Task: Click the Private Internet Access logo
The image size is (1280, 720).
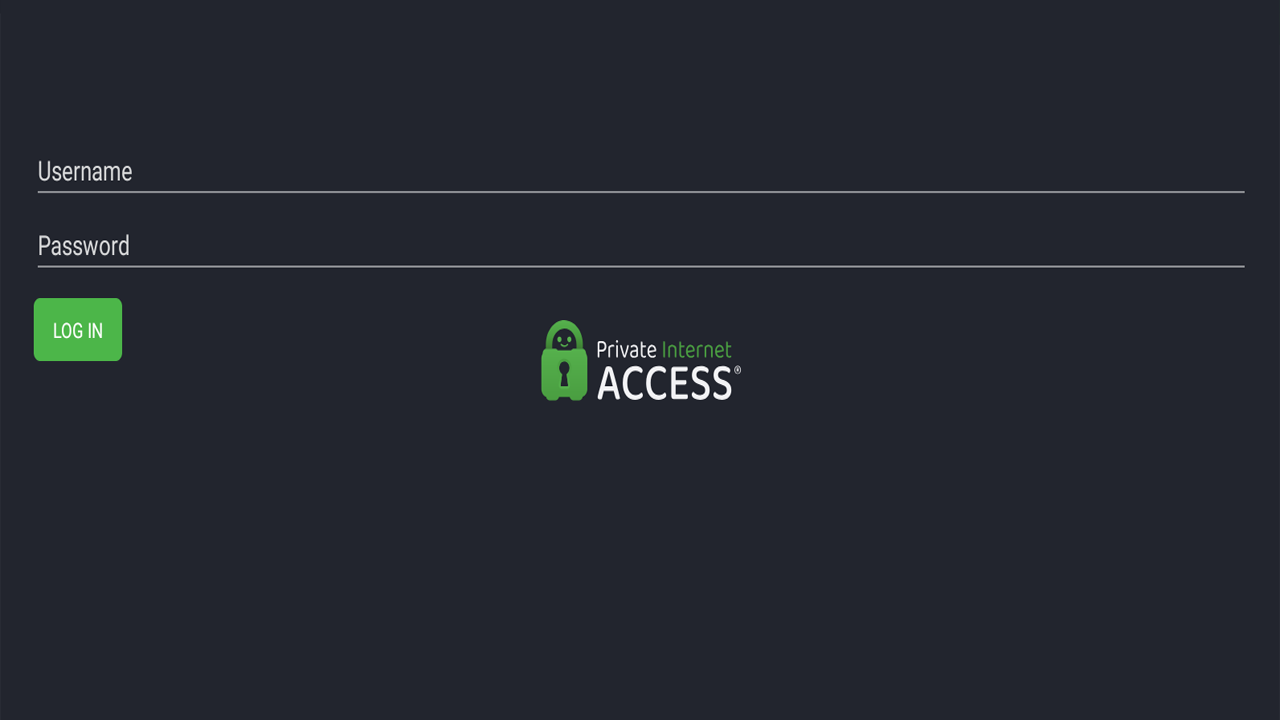Action: pos(640,361)
